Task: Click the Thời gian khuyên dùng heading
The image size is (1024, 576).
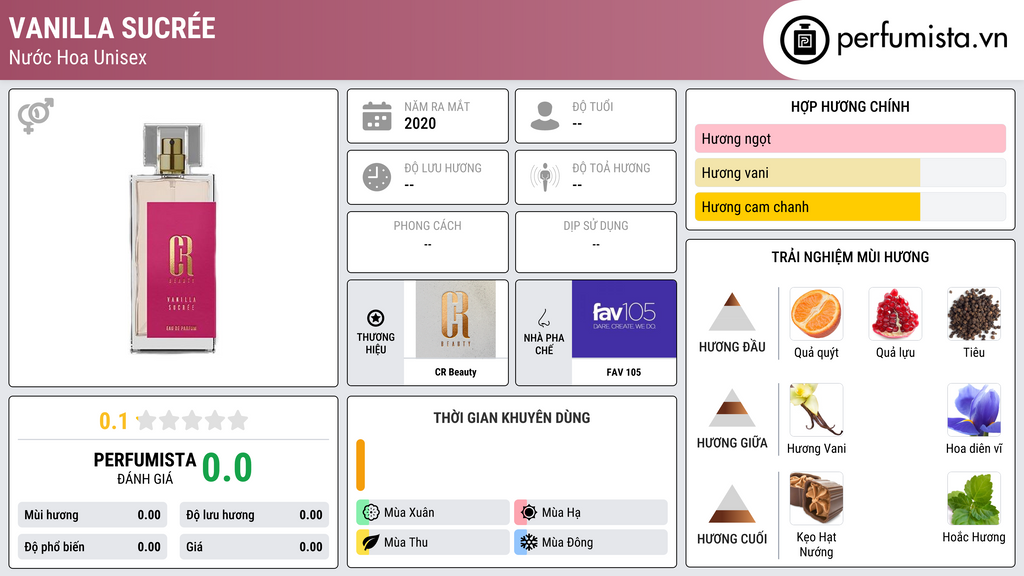Action: pyautogui.click(x=512, y=418)
